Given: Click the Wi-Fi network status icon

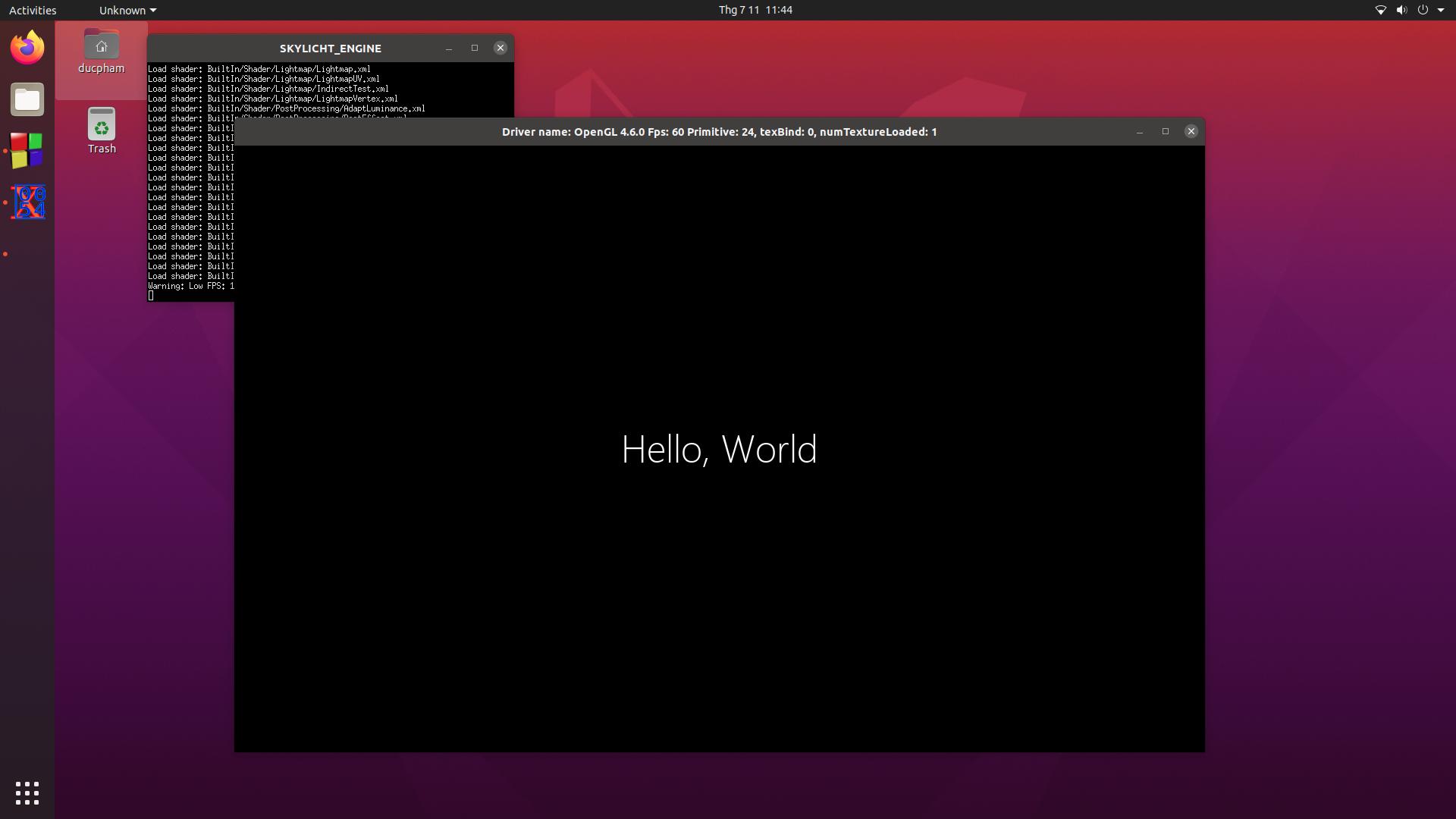Looking at the screenshot, I should (x=1380, y=10).
